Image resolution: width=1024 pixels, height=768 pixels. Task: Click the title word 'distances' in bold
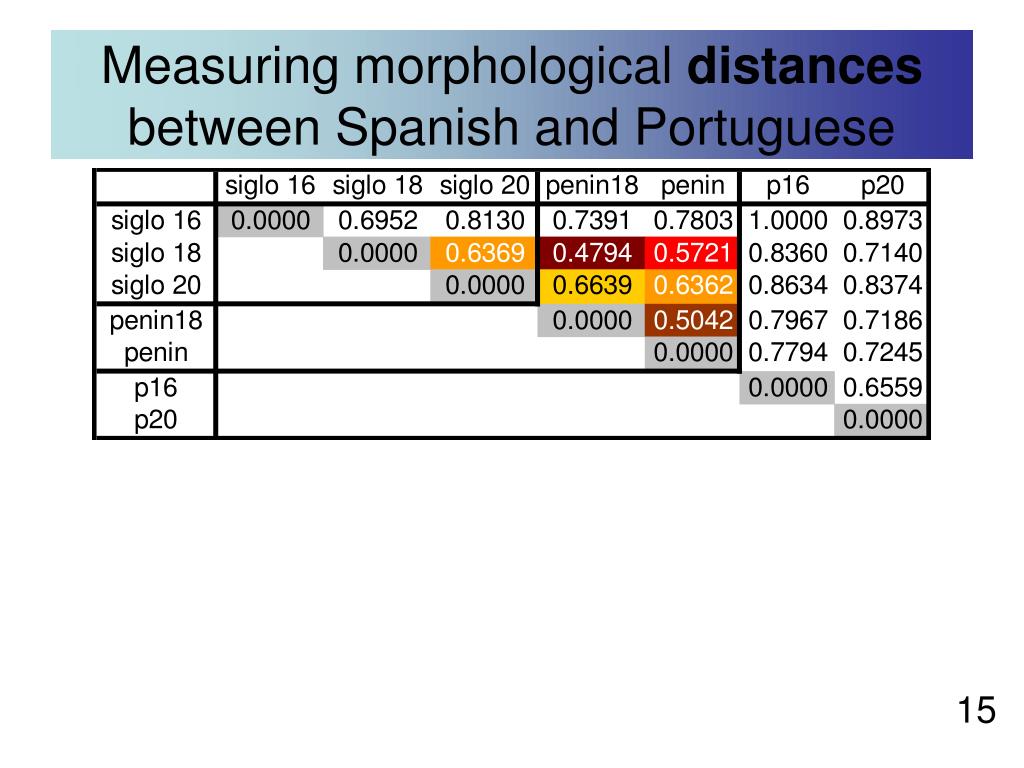(x=804, y=67)
